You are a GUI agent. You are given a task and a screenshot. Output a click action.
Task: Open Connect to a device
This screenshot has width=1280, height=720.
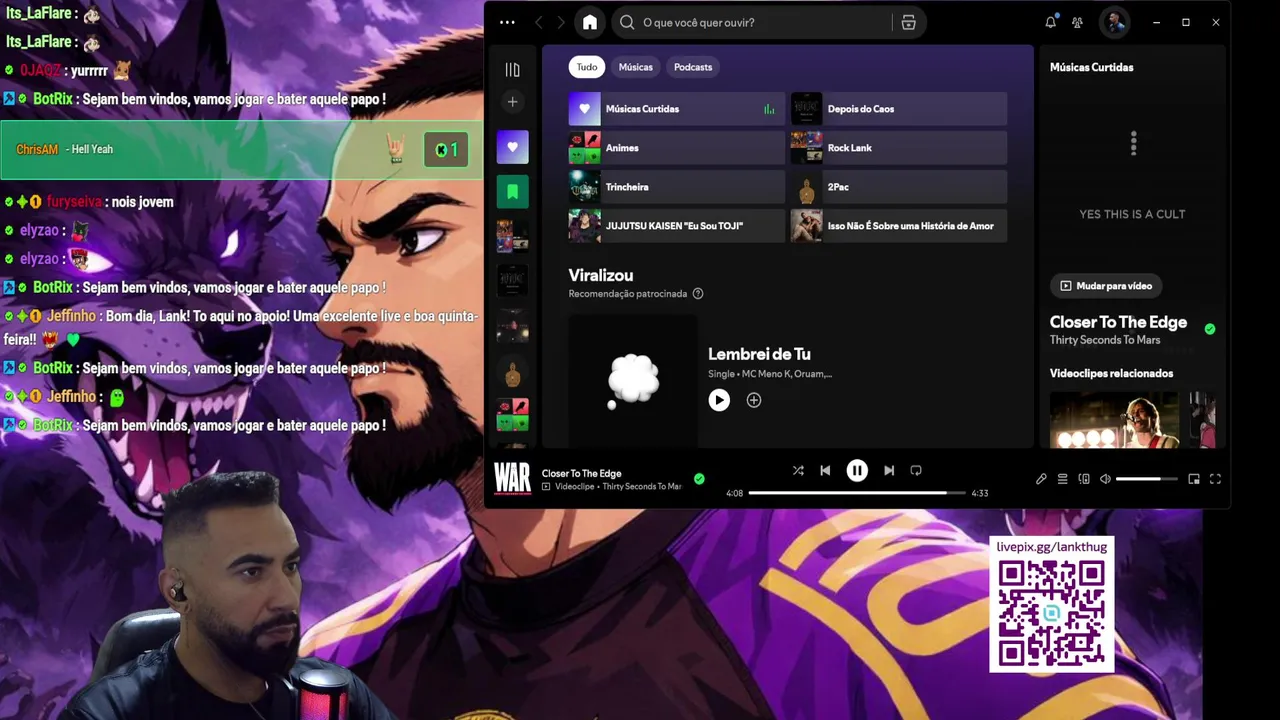[1084, 479]
